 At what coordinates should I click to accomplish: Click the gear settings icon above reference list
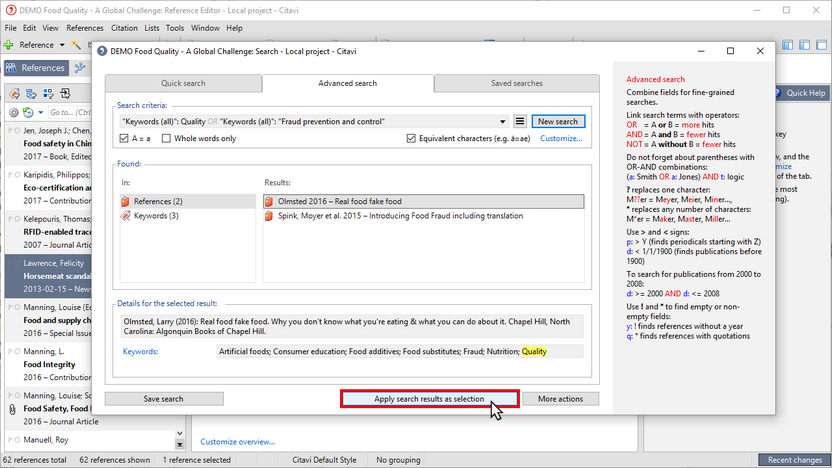pos(14,112)
